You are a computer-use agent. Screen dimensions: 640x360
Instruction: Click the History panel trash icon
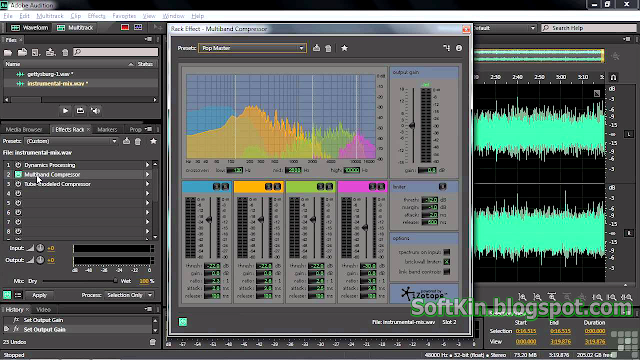pyautogui.click(x=153, y=342)
